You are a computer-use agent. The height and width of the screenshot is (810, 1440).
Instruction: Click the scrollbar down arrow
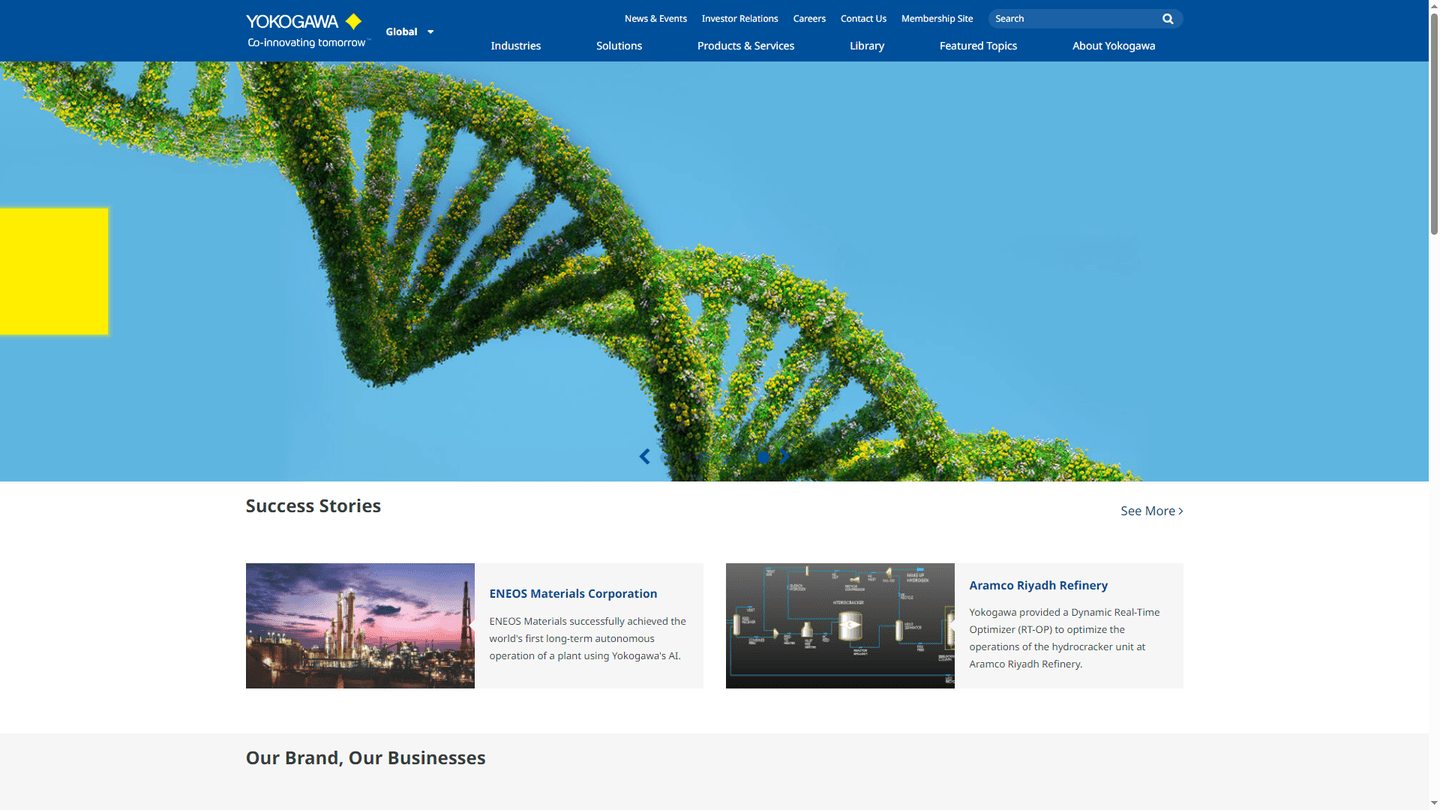coord(1434,803)
